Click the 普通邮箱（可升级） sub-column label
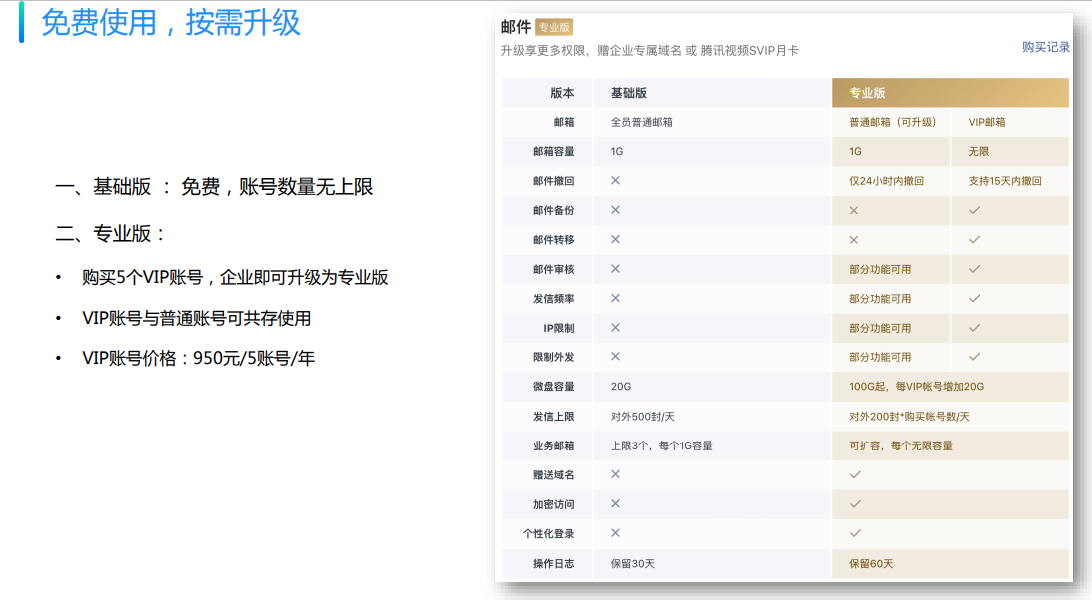1092x600 pixels. pyautogui.click(x=892, y=120)
